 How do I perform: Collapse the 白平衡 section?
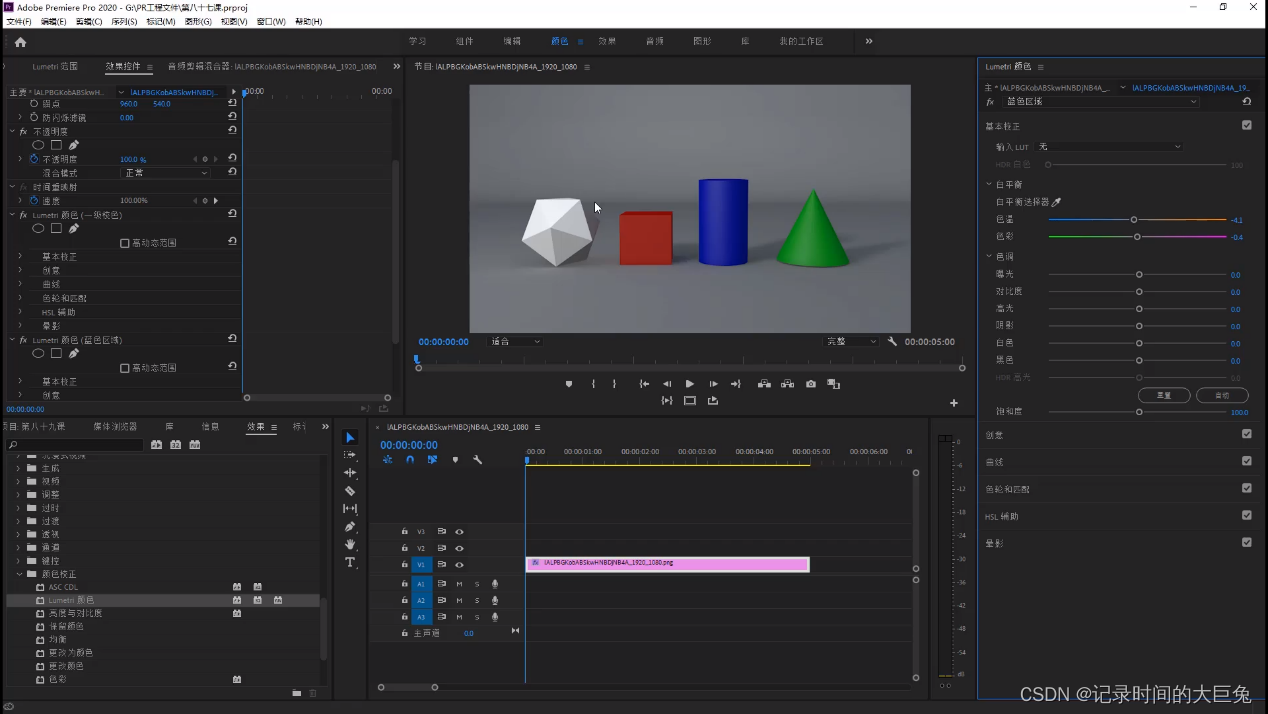pos(989,185)
